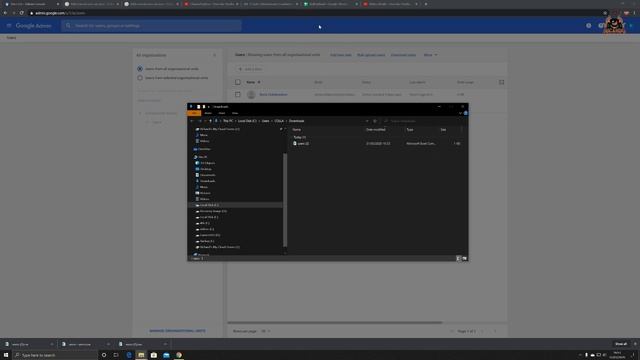
Task: Click the Search Downloads field
Action: point(422,121)
